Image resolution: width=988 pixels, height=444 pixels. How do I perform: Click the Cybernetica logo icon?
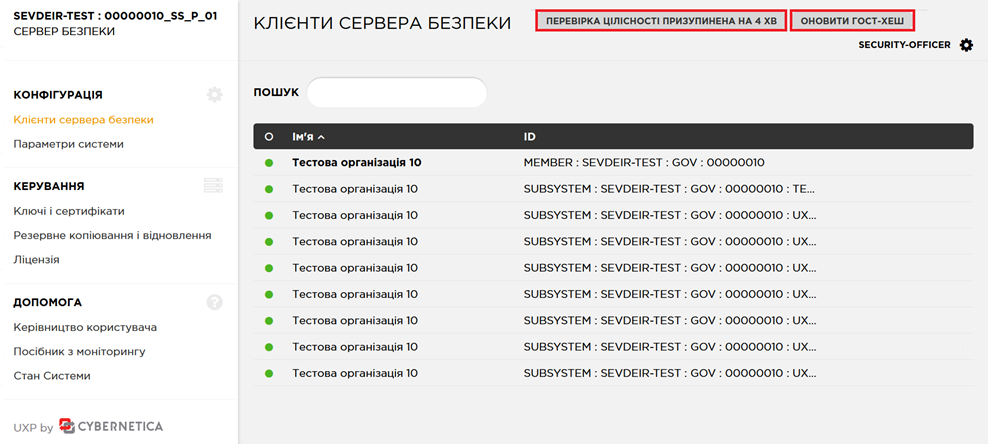67,426
